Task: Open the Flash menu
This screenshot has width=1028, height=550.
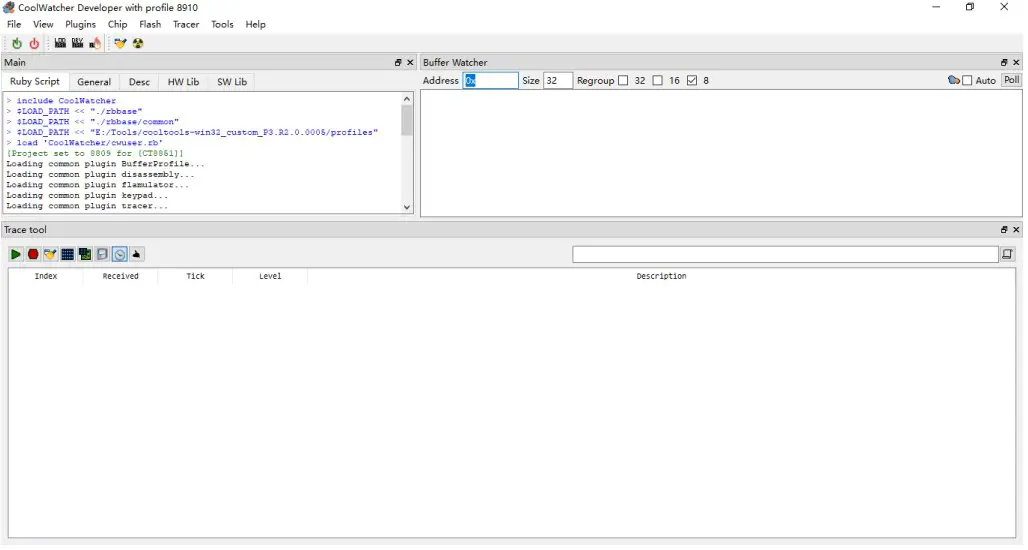Action: (x=150, y=24)
